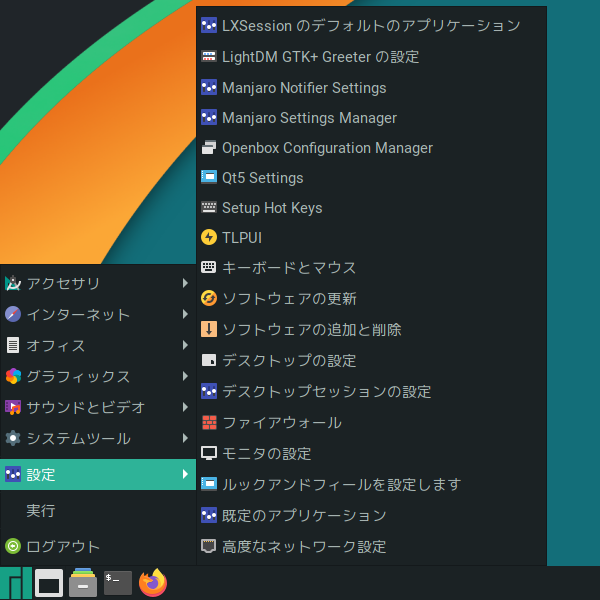
Task: Click the ソフトウェアの更新 refresh icon
Action: tap(209, 298)
